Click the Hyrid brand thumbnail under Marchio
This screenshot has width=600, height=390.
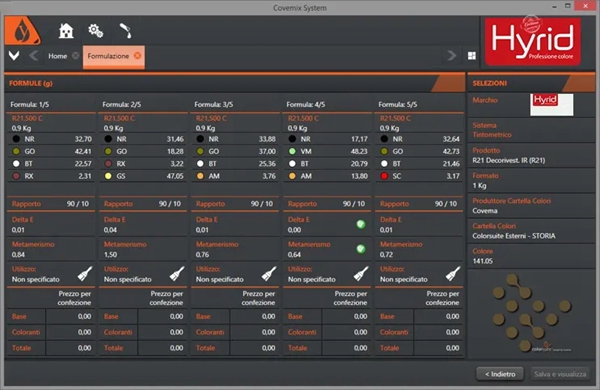point(551,104)
